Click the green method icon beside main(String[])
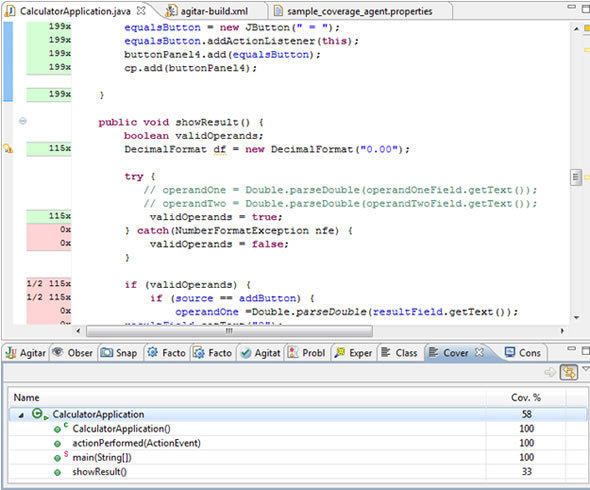This screenshot has width=590, height=490. pos(57,458)
